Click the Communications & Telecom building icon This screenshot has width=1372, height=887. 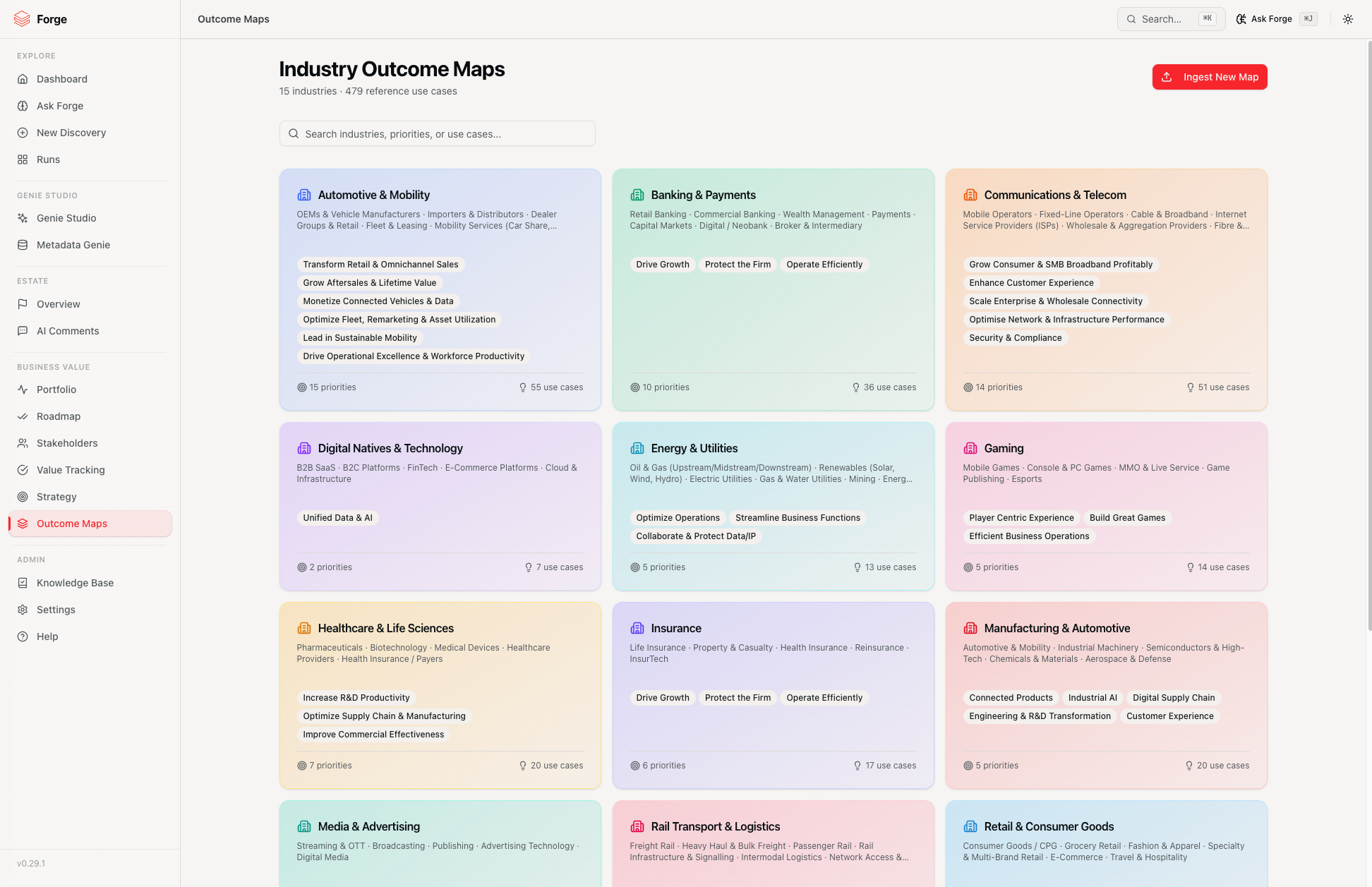point(970,195)
